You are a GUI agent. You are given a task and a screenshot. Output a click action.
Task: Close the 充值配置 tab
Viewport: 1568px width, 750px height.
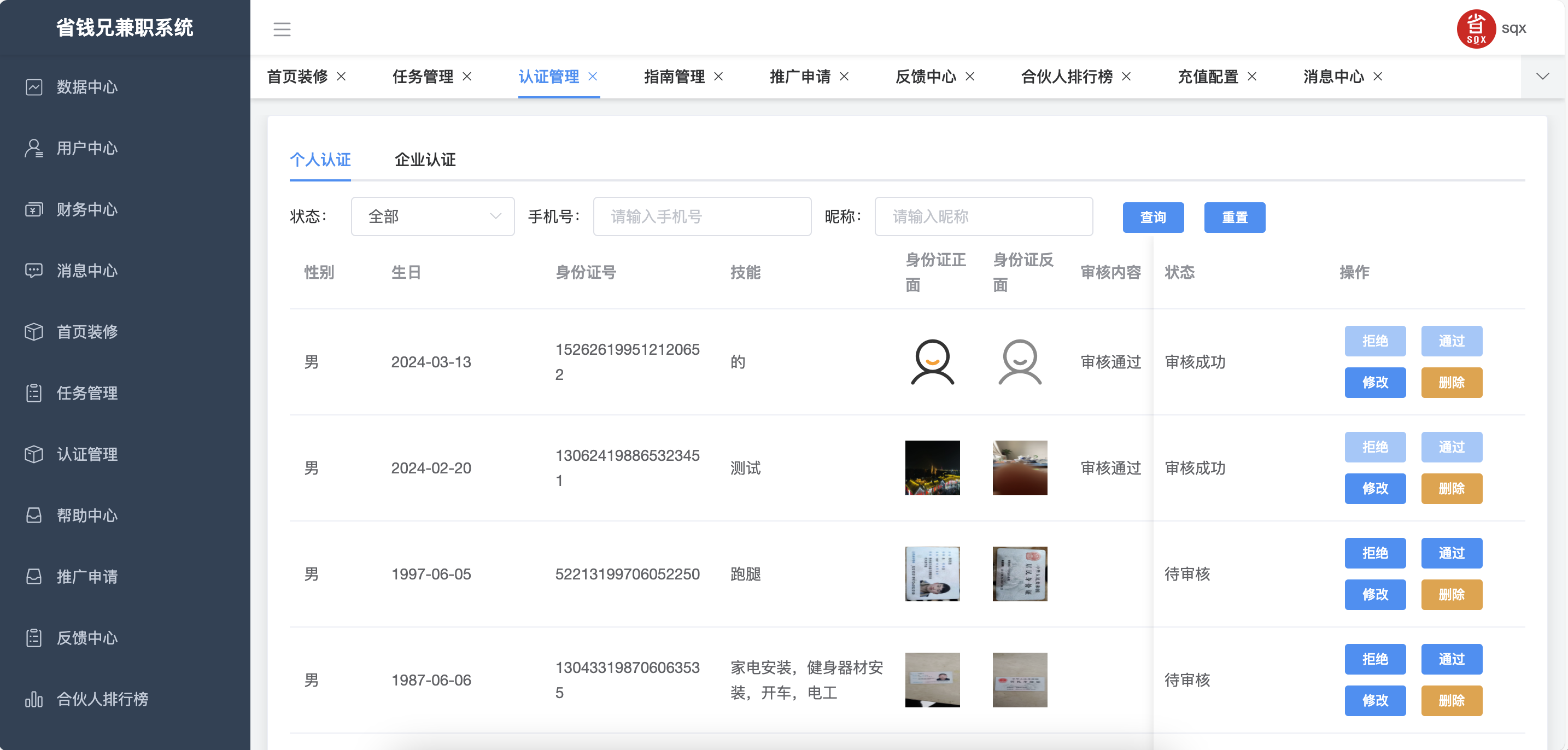[x=1251, y=76]
